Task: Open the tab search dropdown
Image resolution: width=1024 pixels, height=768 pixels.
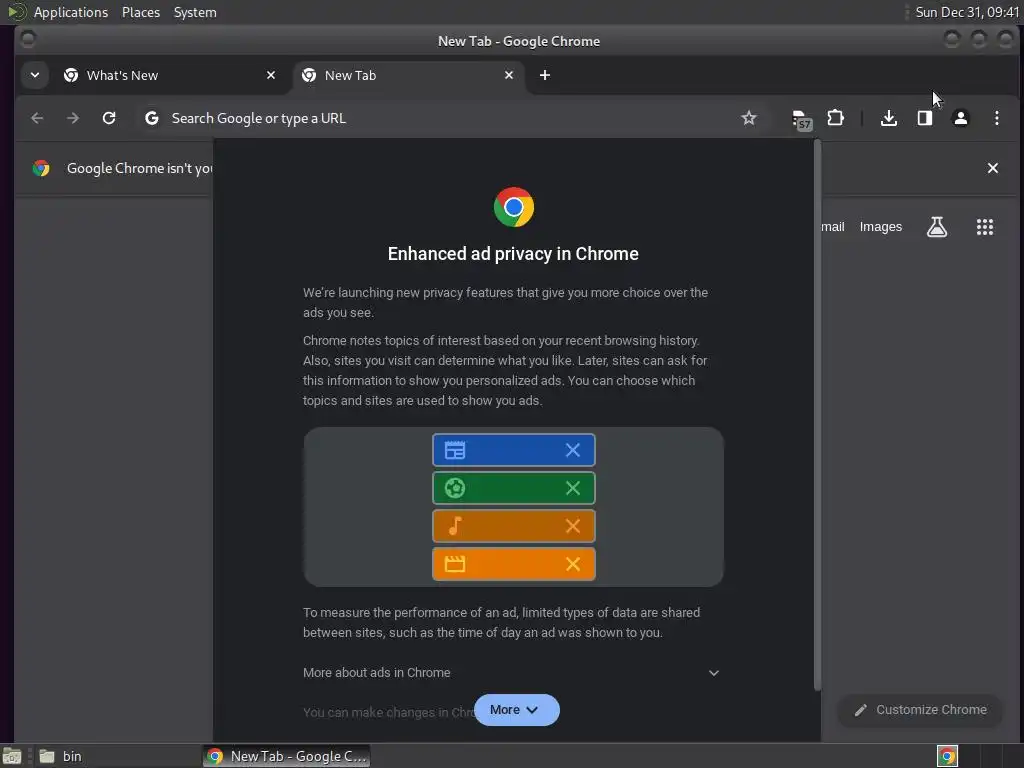Action: pyautogui.click(x=35, y=75)
